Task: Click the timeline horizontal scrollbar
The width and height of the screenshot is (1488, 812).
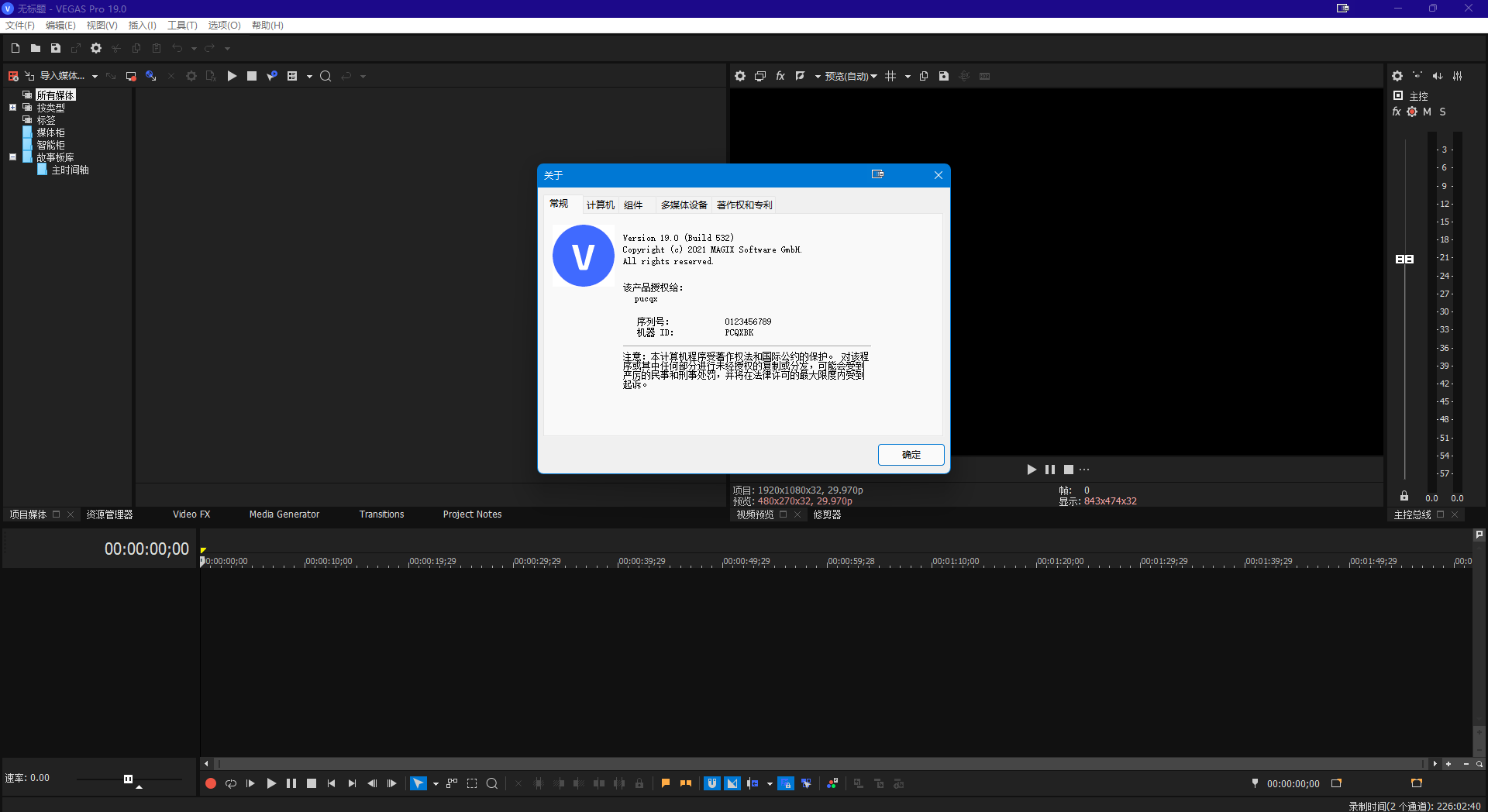Action: (x=820, y=763)
